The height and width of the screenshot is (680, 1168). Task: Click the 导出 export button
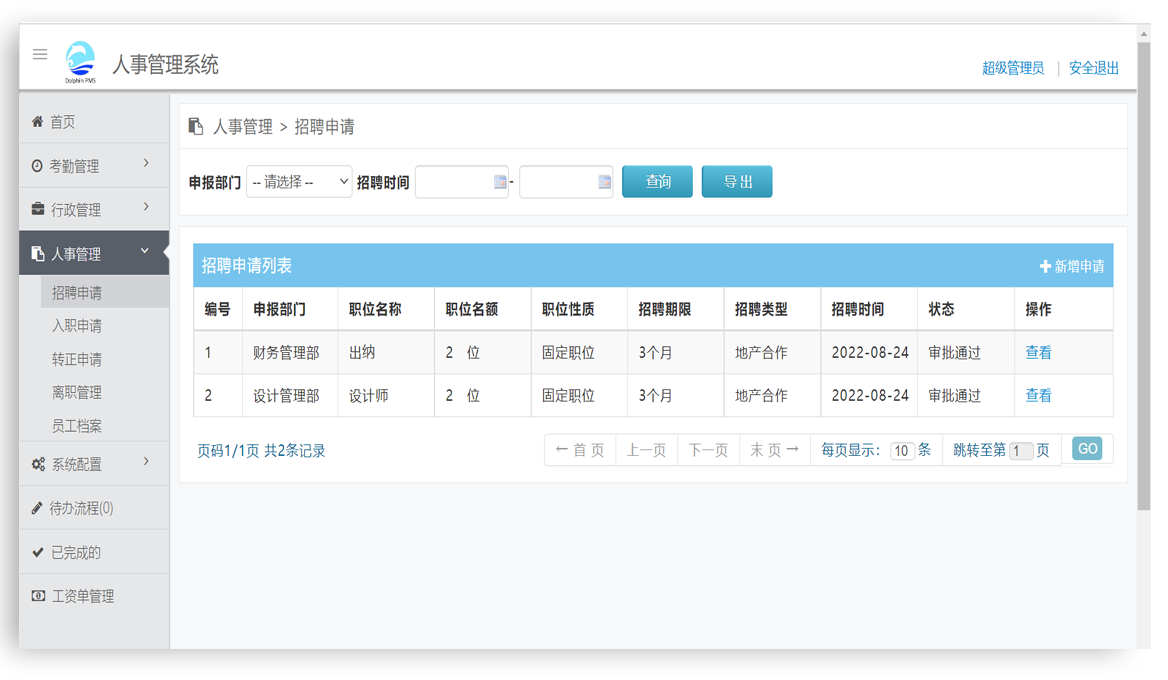coord(737,181)
